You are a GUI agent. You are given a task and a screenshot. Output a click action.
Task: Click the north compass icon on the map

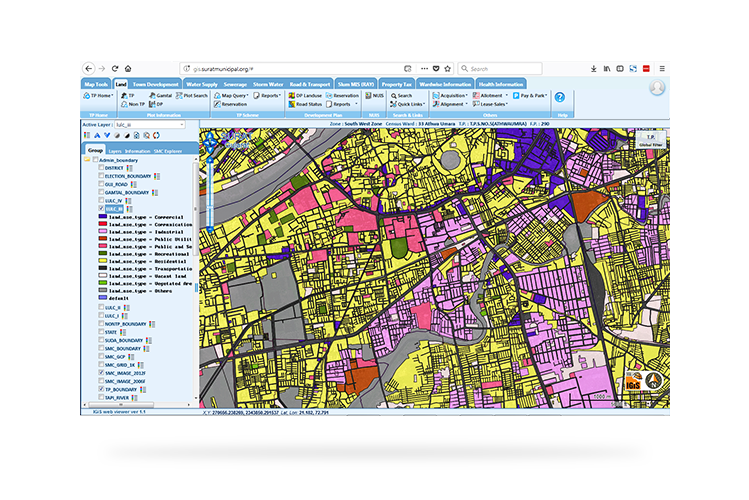pos(653,380)
